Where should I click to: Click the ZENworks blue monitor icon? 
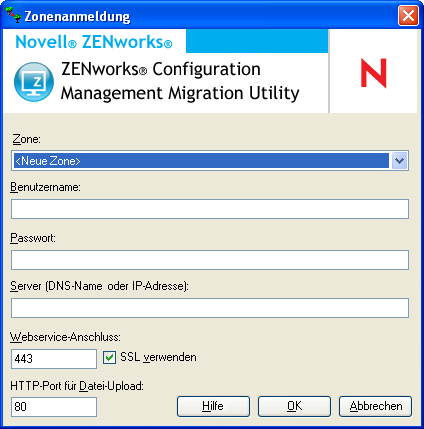34,82
